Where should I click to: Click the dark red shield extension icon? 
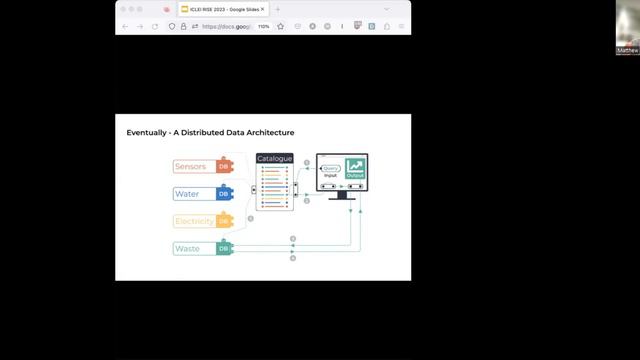click(x=358, y=26)
